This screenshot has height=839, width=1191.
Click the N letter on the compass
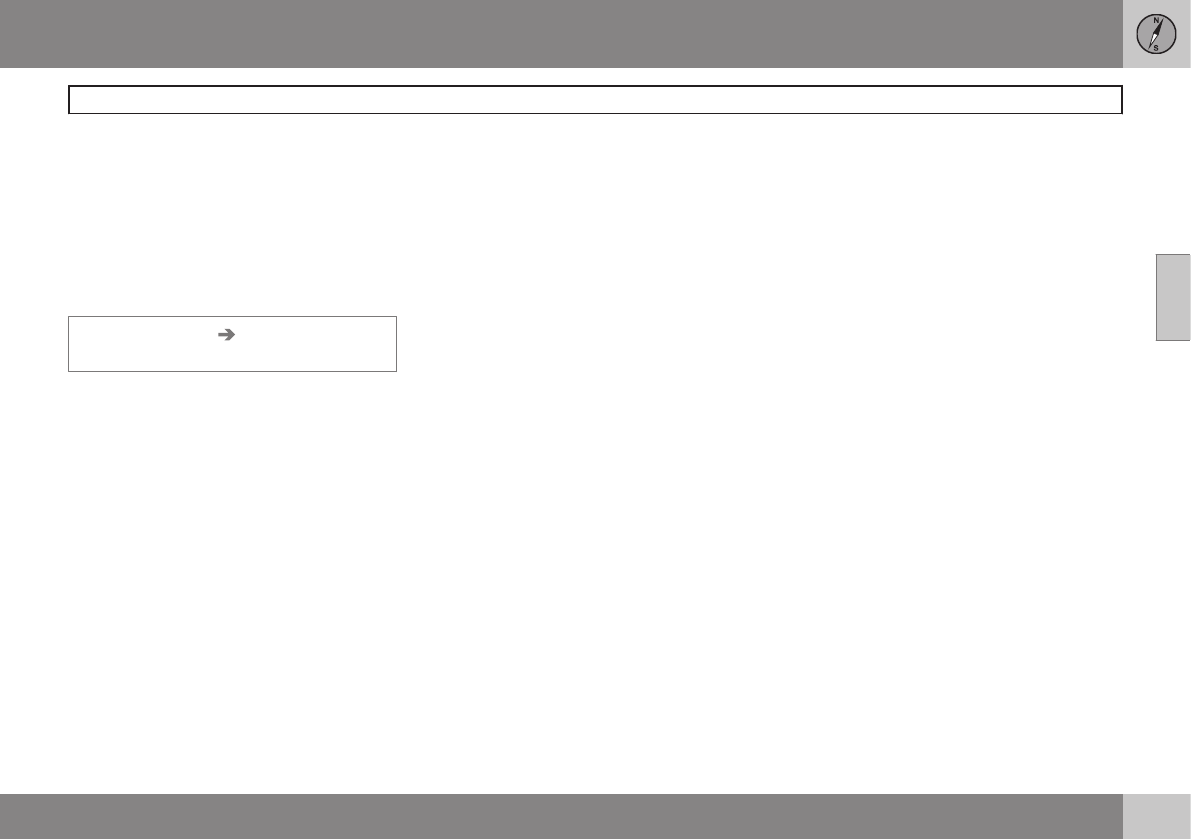[x=1156, y=21]
